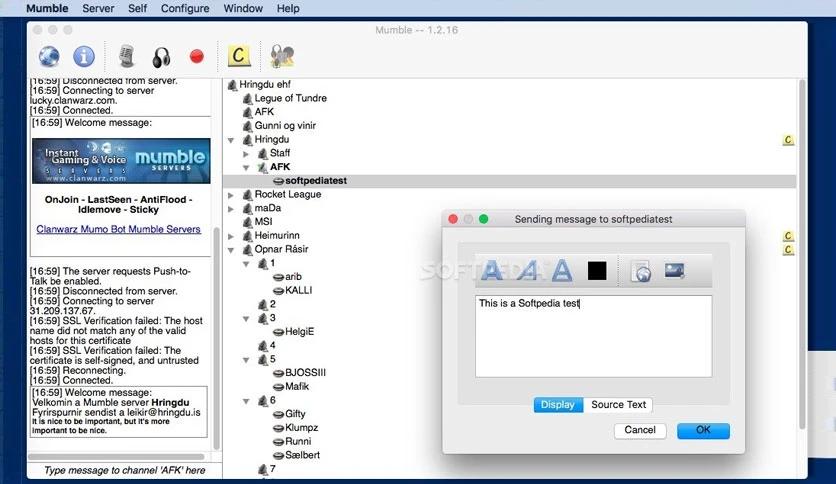This screenshot has width=836, height=484.
Task: Apply underline using the underlined A icon
Action: coord(561,270)
